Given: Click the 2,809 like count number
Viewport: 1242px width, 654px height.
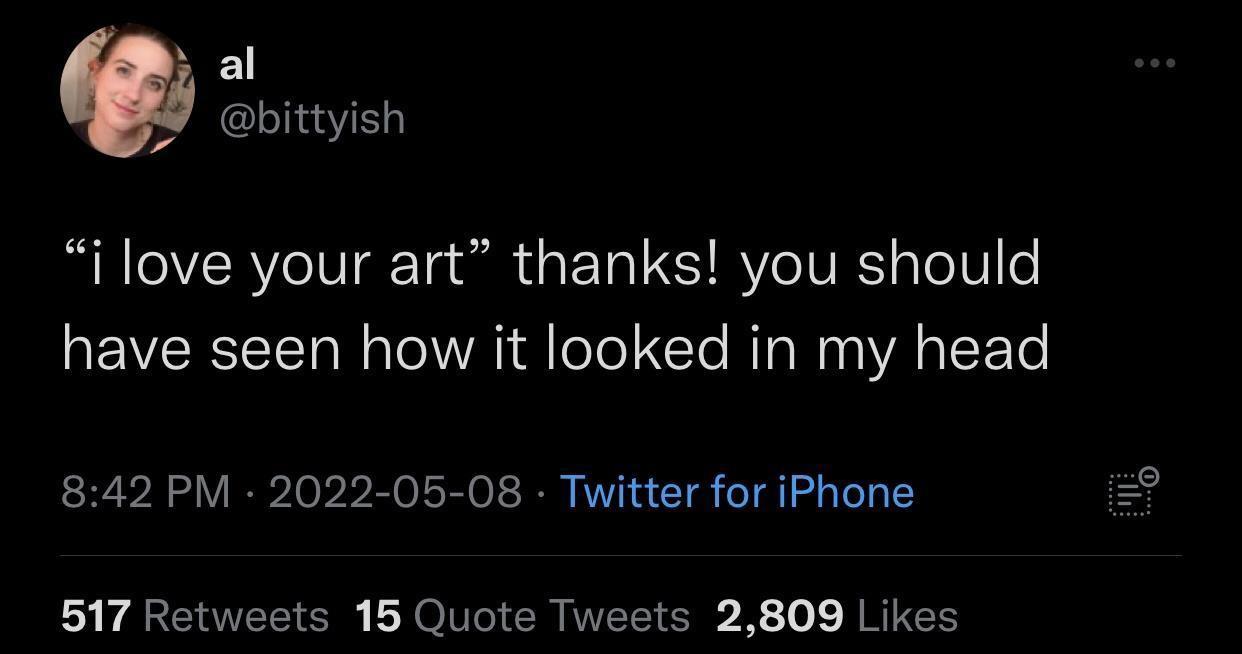Looking at the screenshot, I should pyautogui.click(x=780, y=616).
